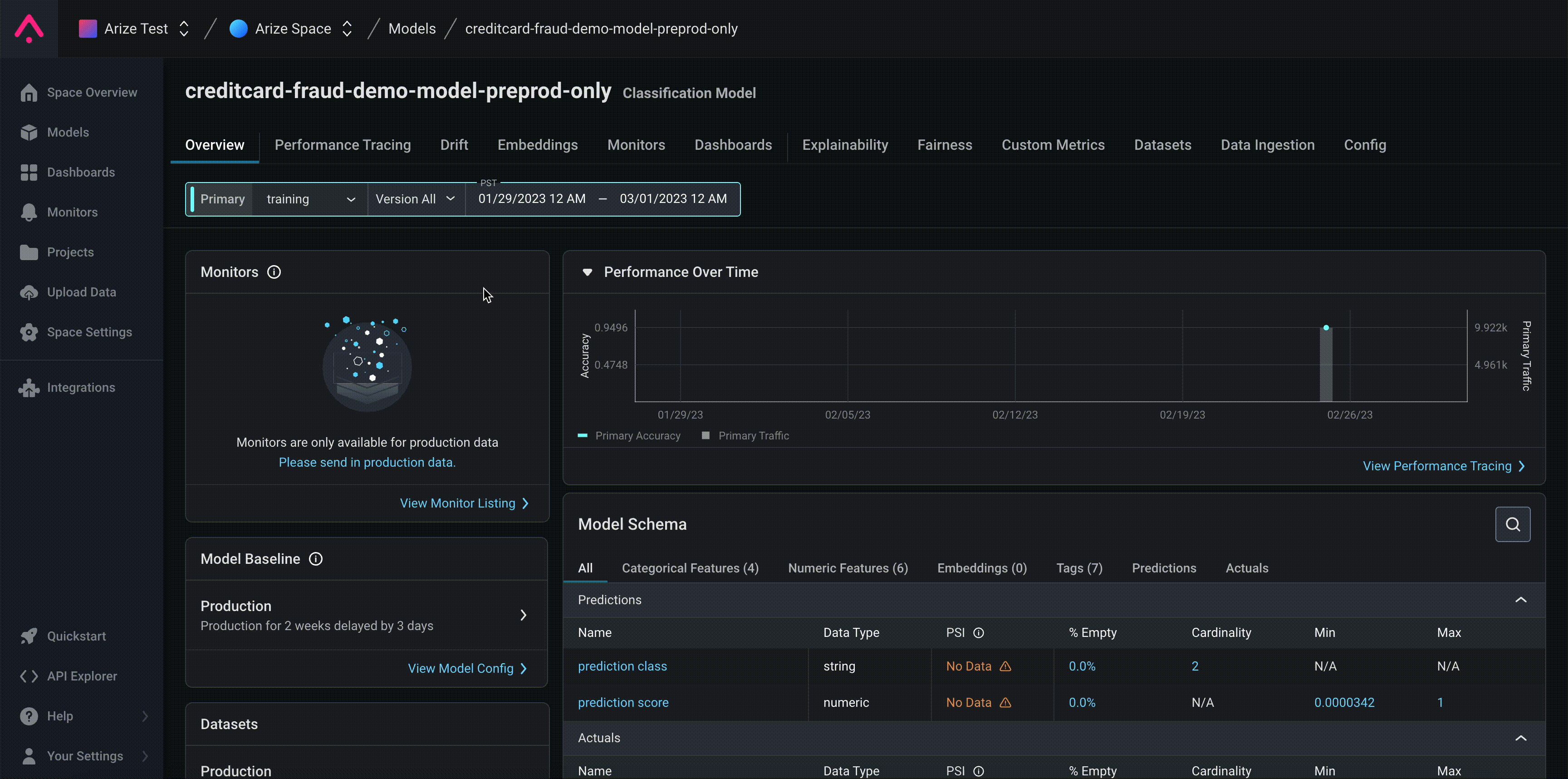Click the Model Baseline info icon
The image size is (1568, 779).
pos(315,559)
